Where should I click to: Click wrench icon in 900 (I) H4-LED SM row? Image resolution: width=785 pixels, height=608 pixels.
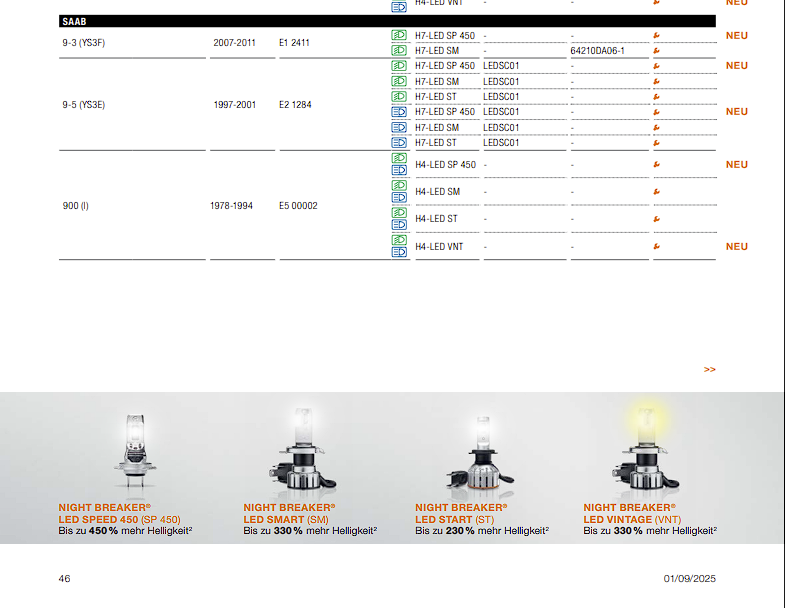pyautogui.click(x=657, y=191)
